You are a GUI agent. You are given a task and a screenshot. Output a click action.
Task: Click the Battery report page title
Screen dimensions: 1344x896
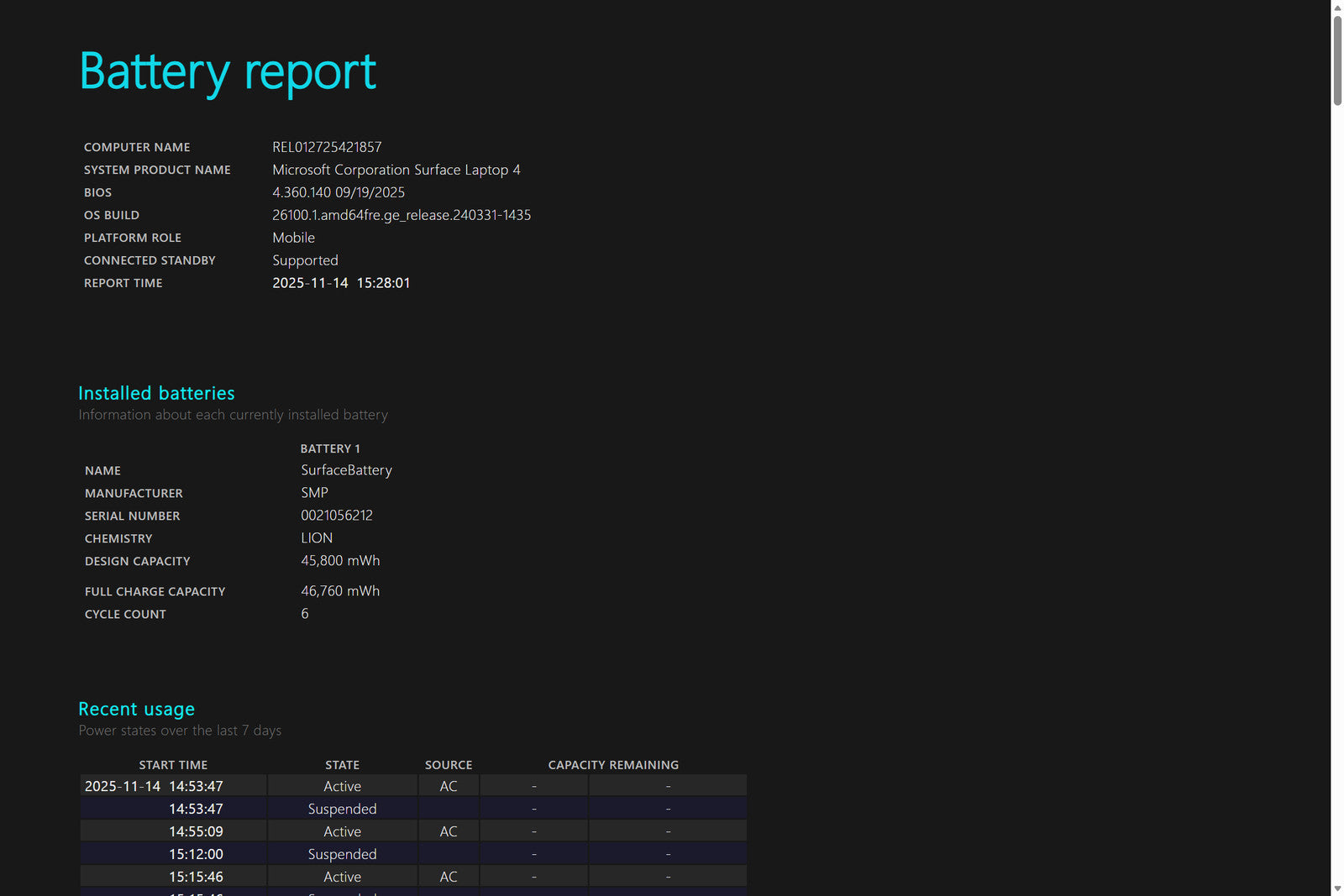228,72
